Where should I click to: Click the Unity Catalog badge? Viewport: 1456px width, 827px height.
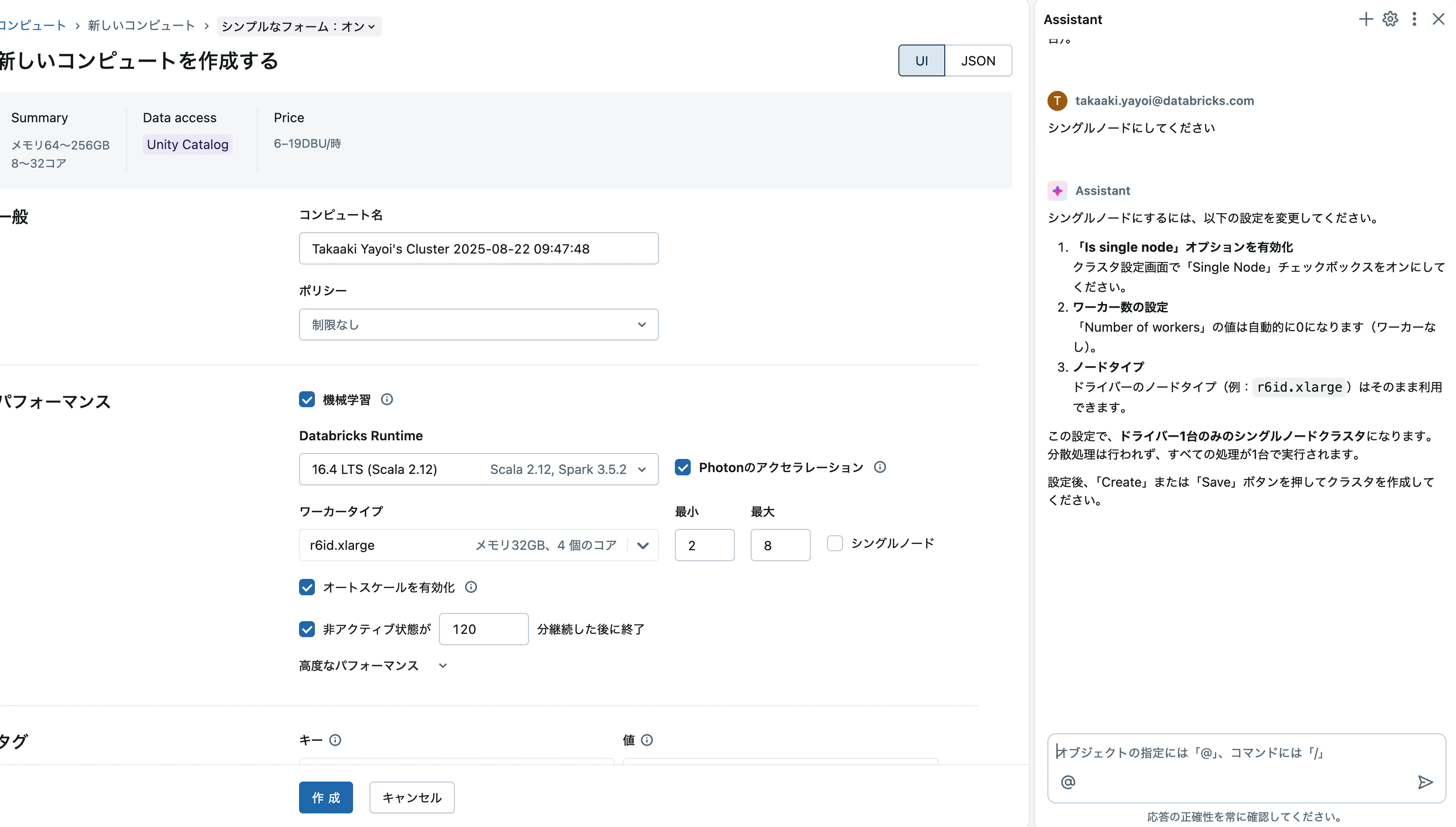pyautogui.click(x=187, y=144)
